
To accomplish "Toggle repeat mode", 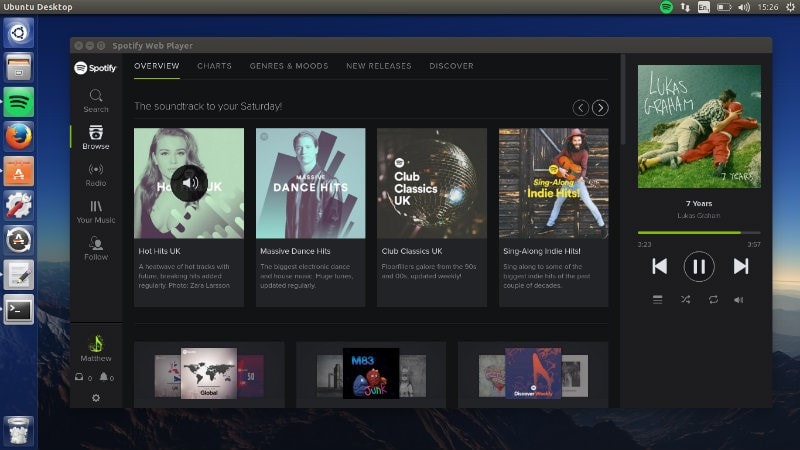I will click(x=713, y=299).
